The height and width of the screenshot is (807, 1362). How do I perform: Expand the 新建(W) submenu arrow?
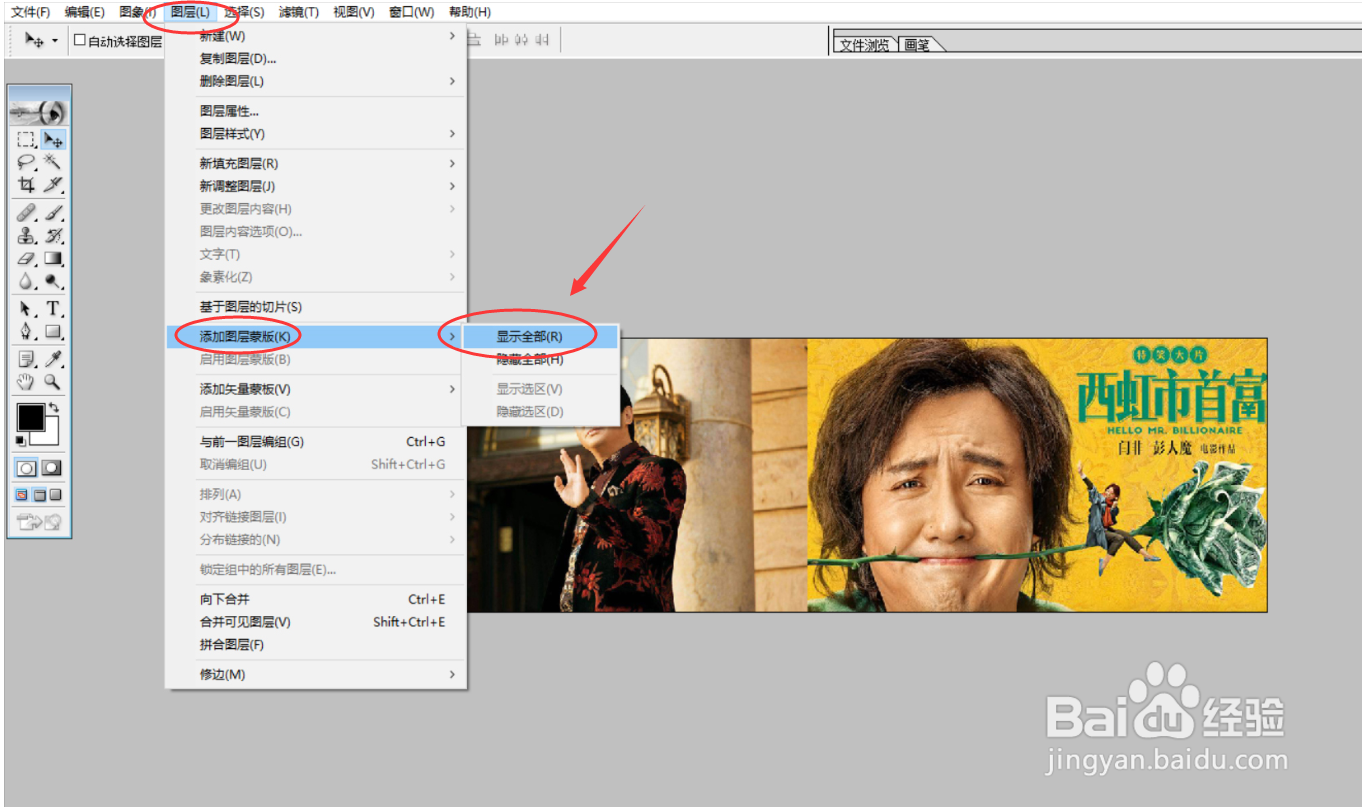tap(452, 36)
